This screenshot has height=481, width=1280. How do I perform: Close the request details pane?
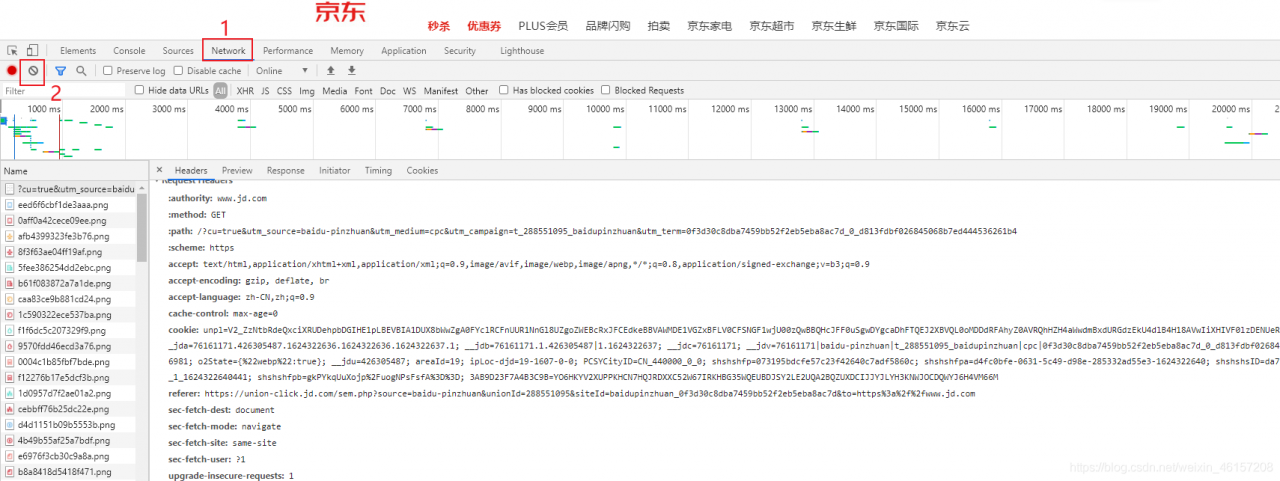(x=159, y=171)
